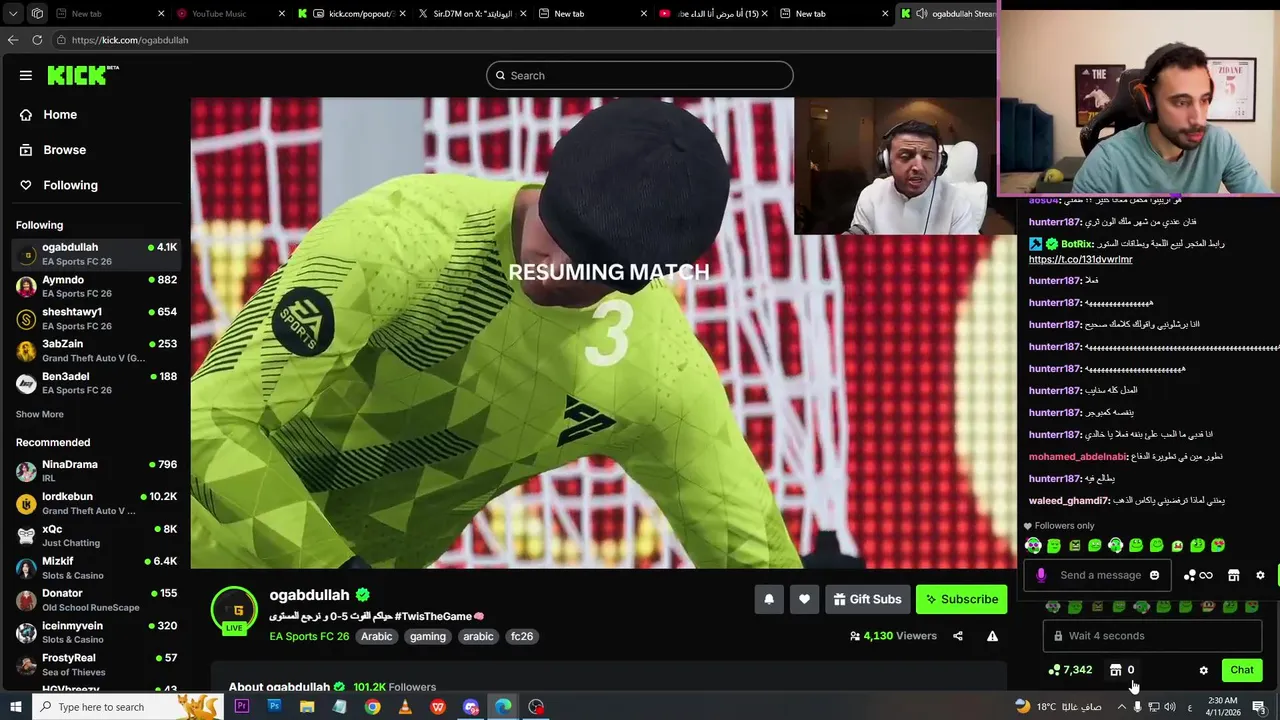
Task: Click the EA Sports FC 26 category link
Action: point(309,636)
